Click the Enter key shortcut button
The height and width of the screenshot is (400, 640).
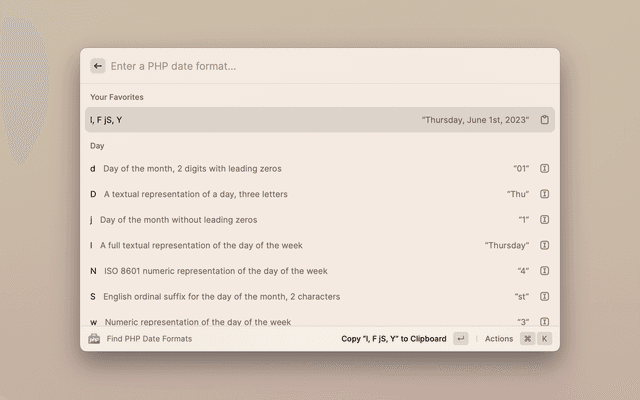tap(460, 339)
